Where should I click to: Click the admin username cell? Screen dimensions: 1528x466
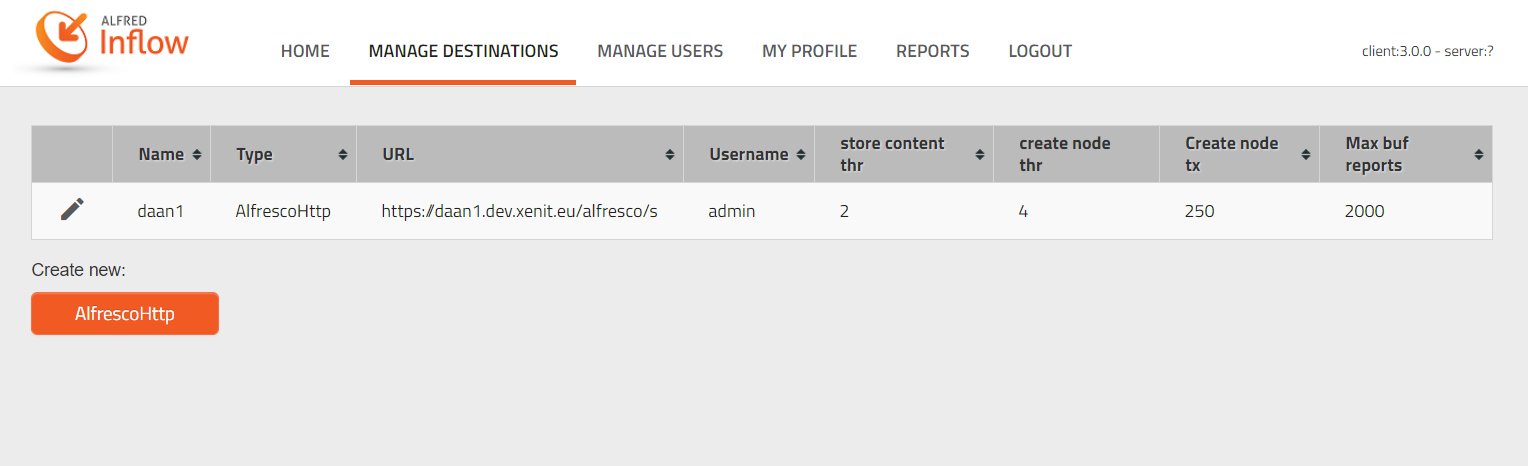click(x=731, y=211)
